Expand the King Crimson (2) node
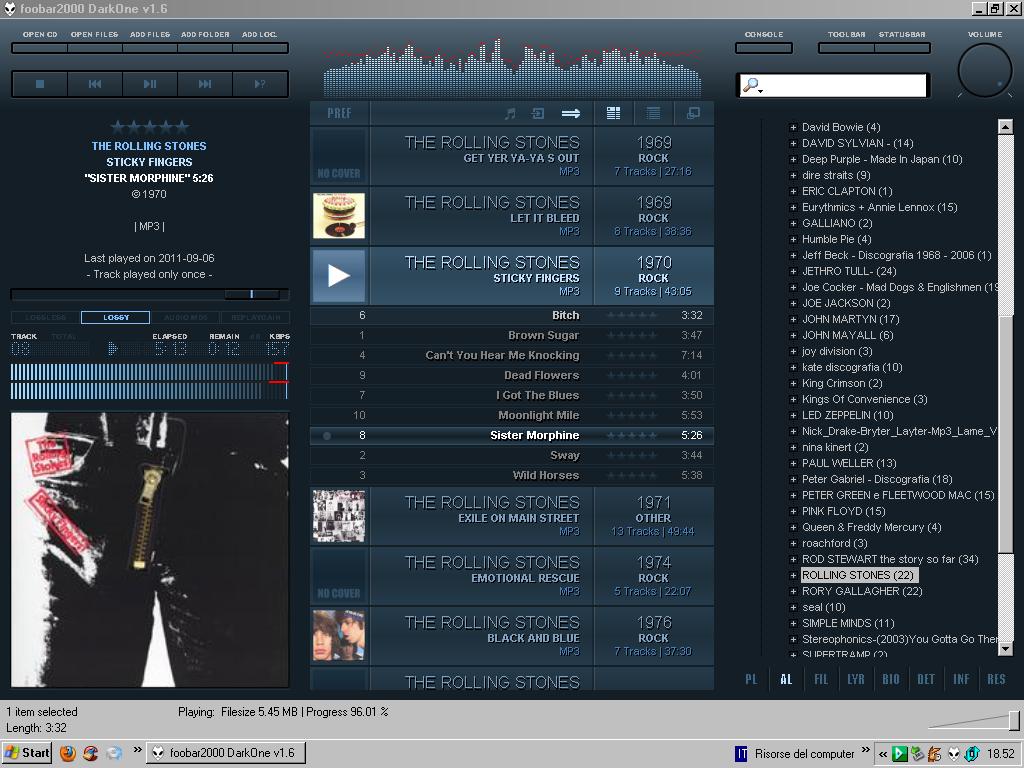The height and width of the screenshot is (768, 1024). tap(793, 383)
